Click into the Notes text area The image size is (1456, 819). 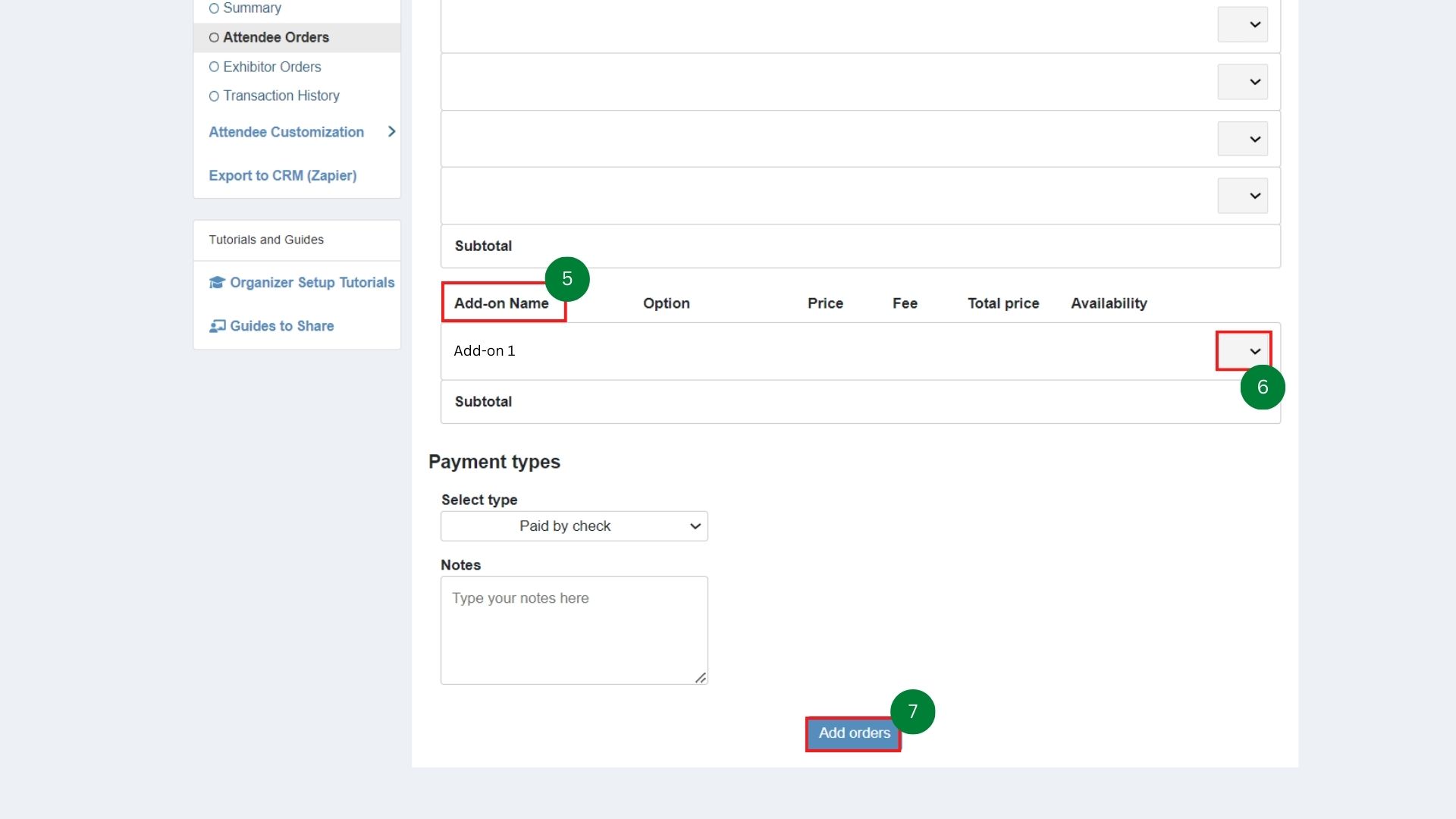point(573,629)
